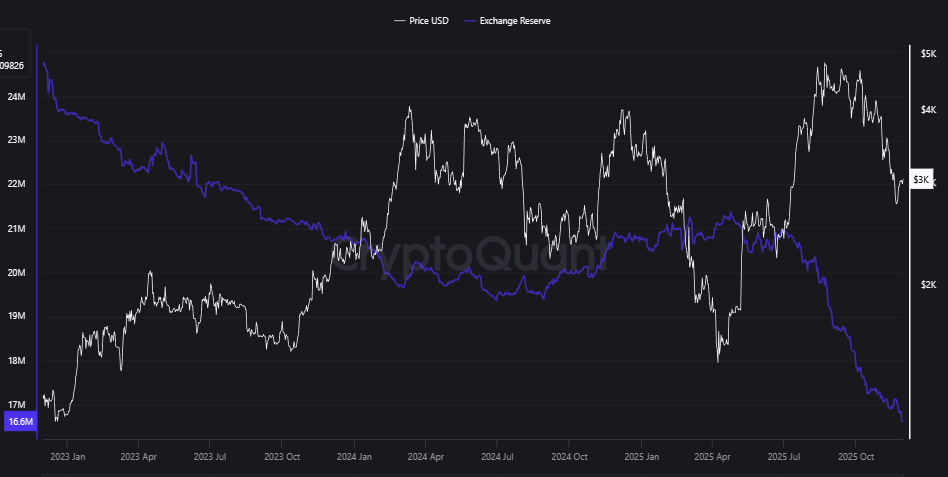Screen dimensions: 948x477
Task: Click the CryptoQuant watermark logo
Action: [x=470, y=256]
